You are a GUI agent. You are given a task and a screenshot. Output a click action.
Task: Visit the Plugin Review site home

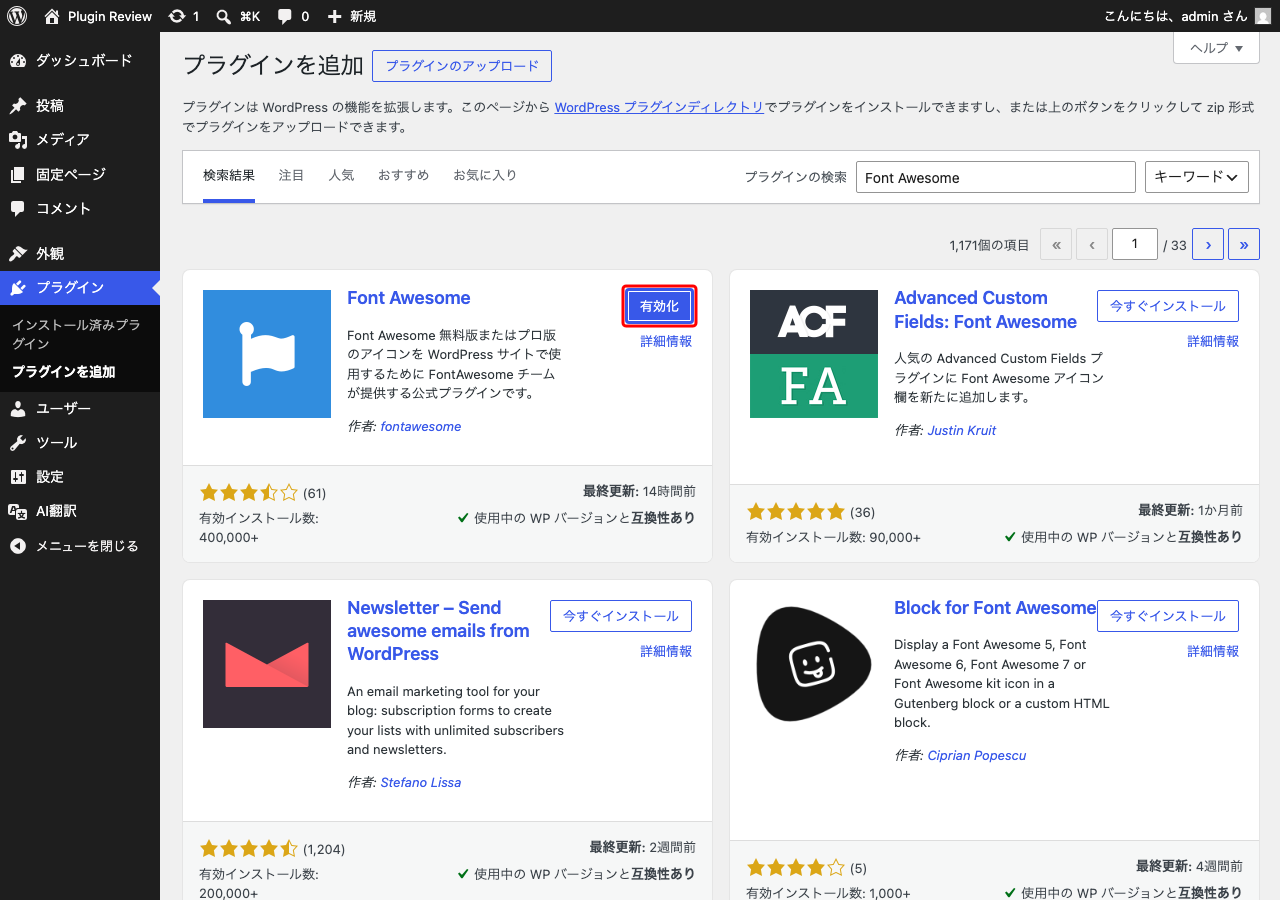click(98, 16)
